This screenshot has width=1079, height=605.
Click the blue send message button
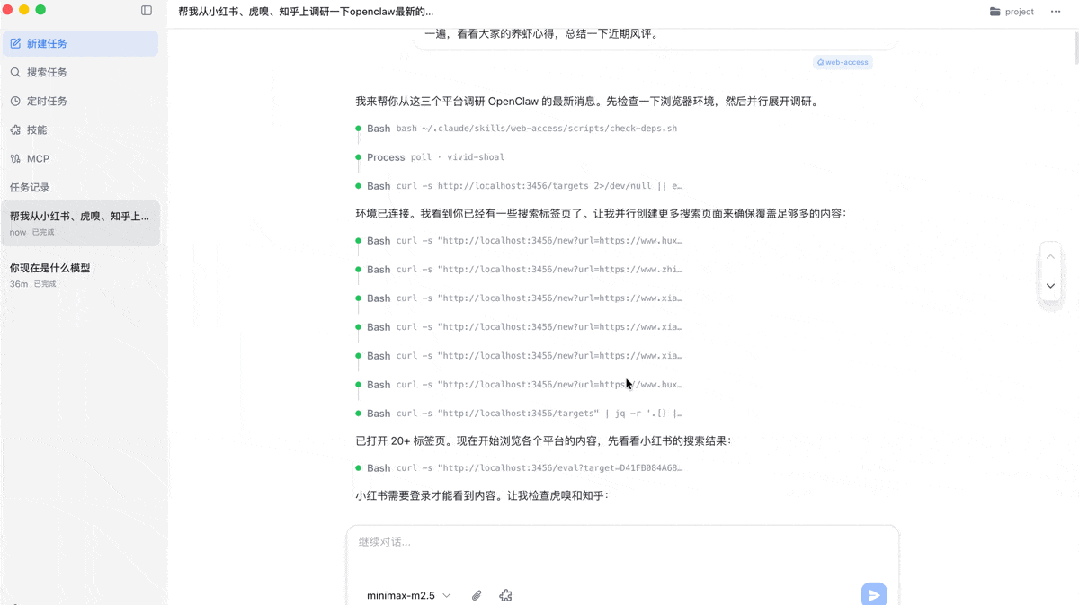[873, 593]
